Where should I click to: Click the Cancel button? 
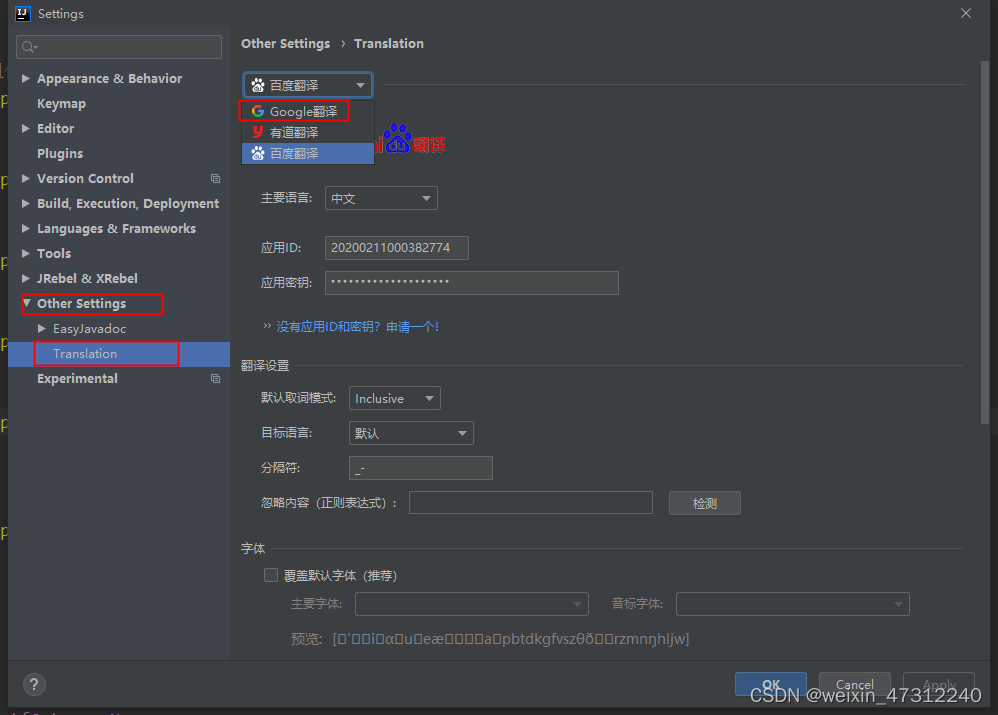[x=855, y=684]
